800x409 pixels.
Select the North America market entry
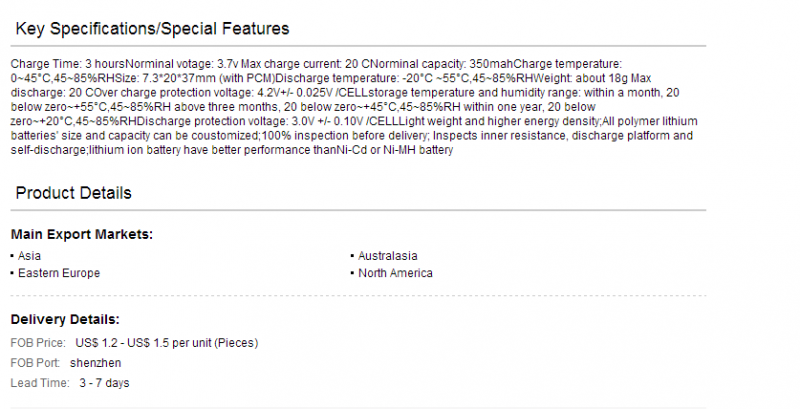[x=395, y=273]
